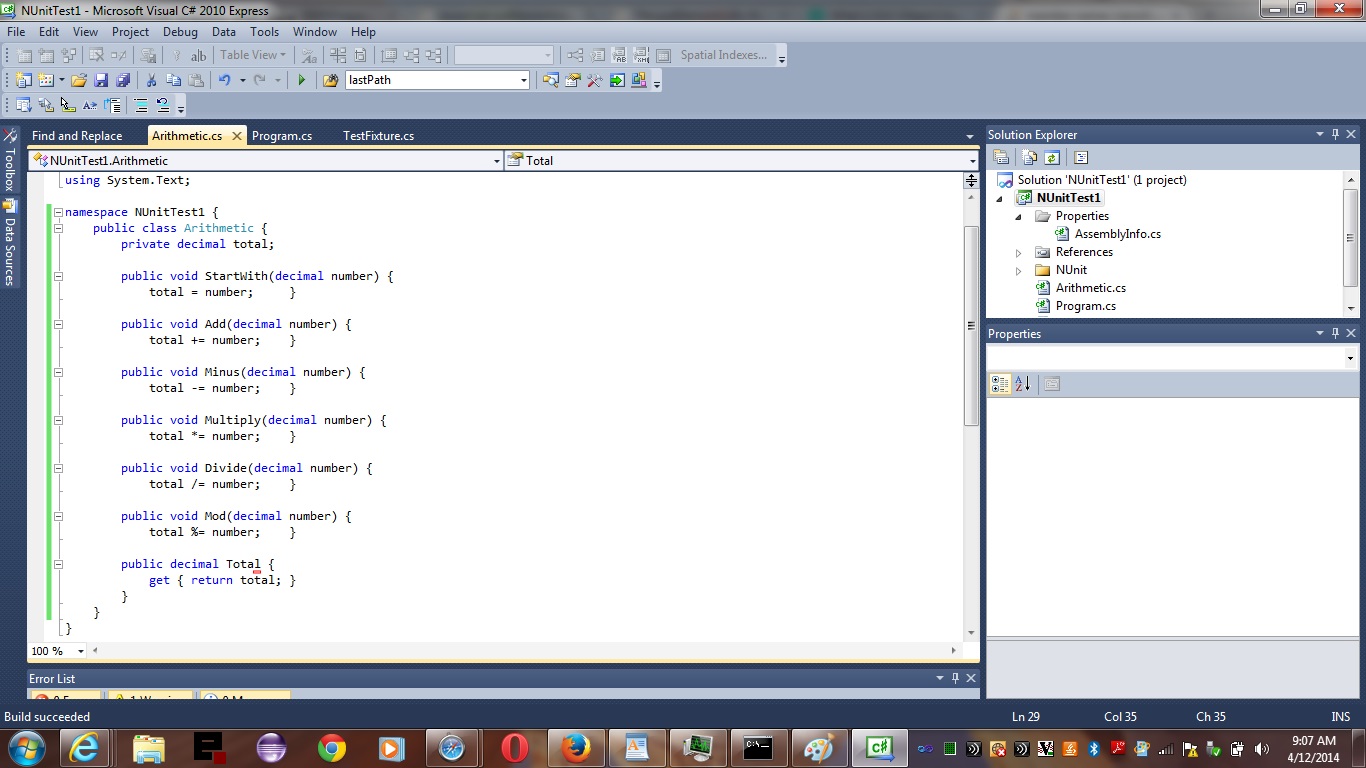Click Show All Files in Solution Explorer
Viewport: 1366px width, 768px height.
coord(1029,157)
